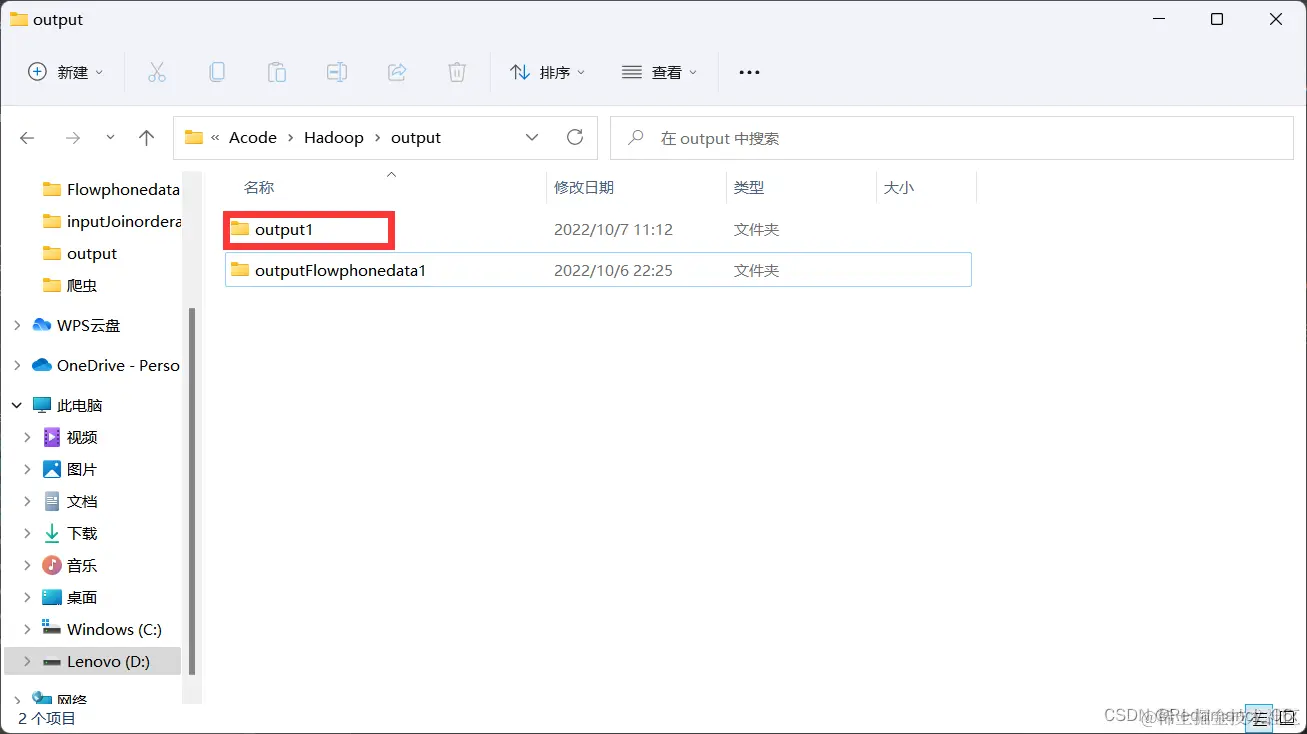Open Flowphonedata in the sidebar
This screenshot has width=1307, height=734.
(x=110, y=190)
